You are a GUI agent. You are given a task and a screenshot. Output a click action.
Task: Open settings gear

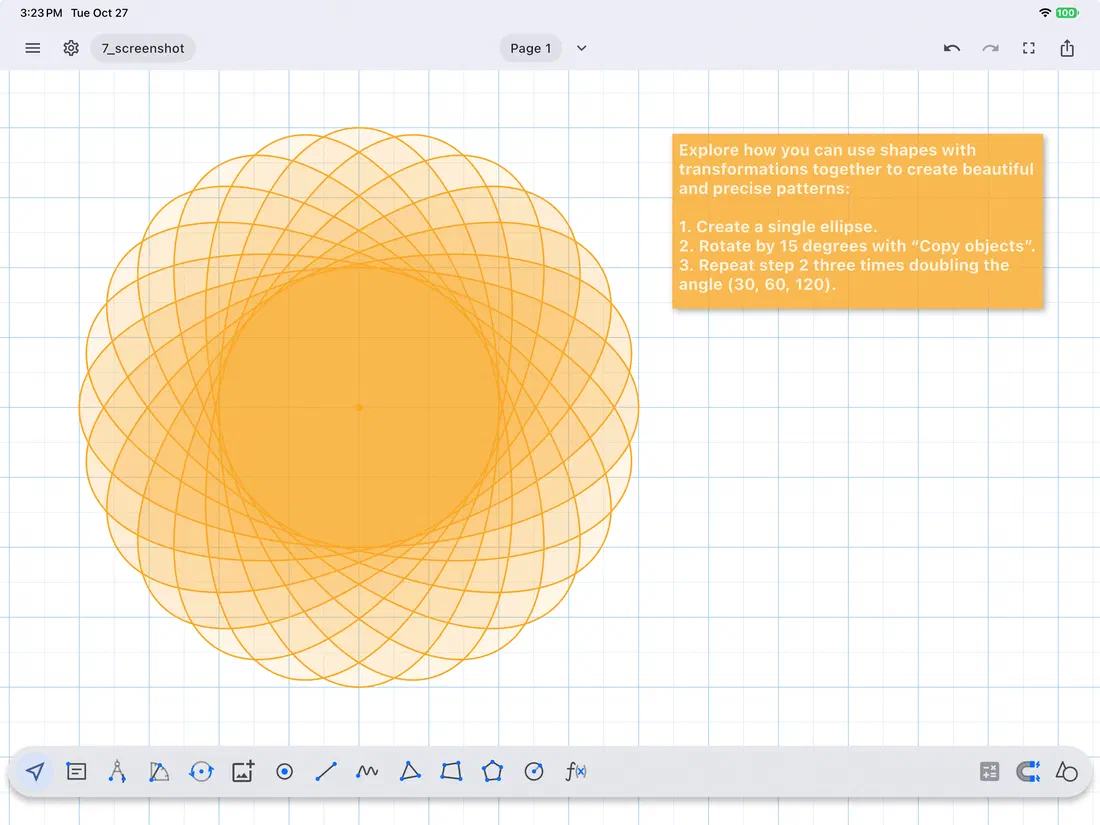pos(71,48)
